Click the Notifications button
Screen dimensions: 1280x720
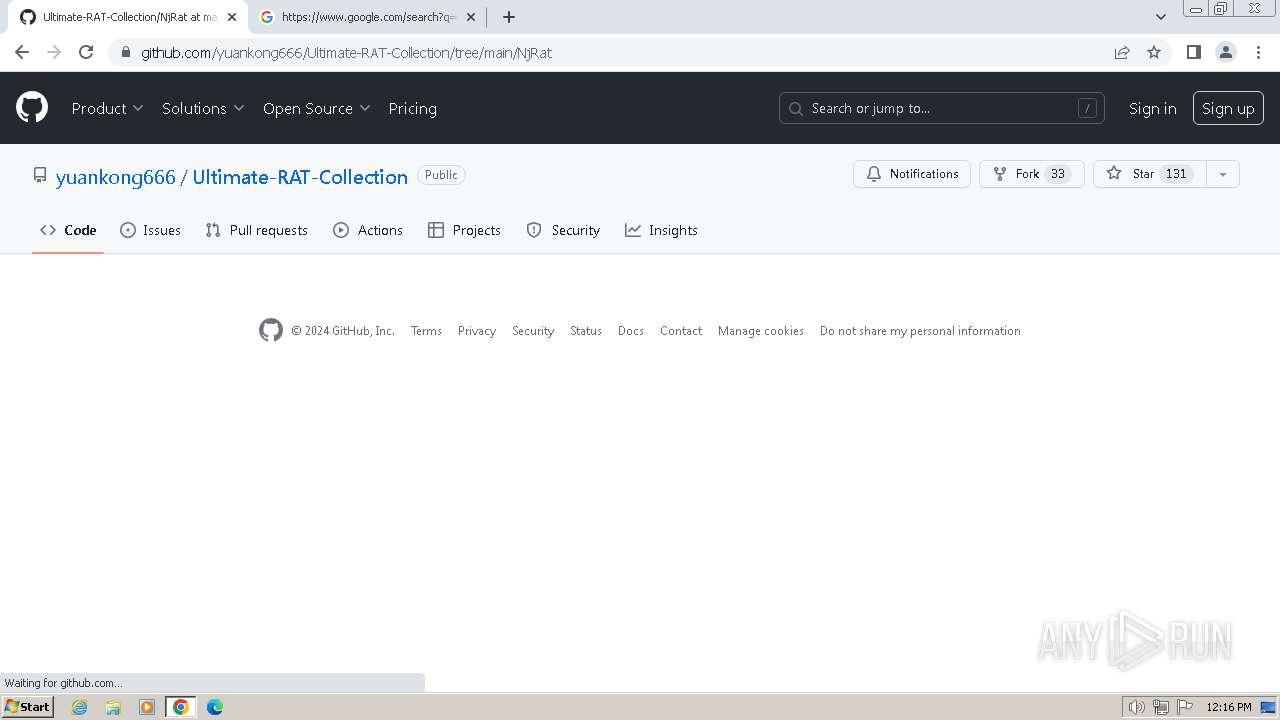coord(912,174)
